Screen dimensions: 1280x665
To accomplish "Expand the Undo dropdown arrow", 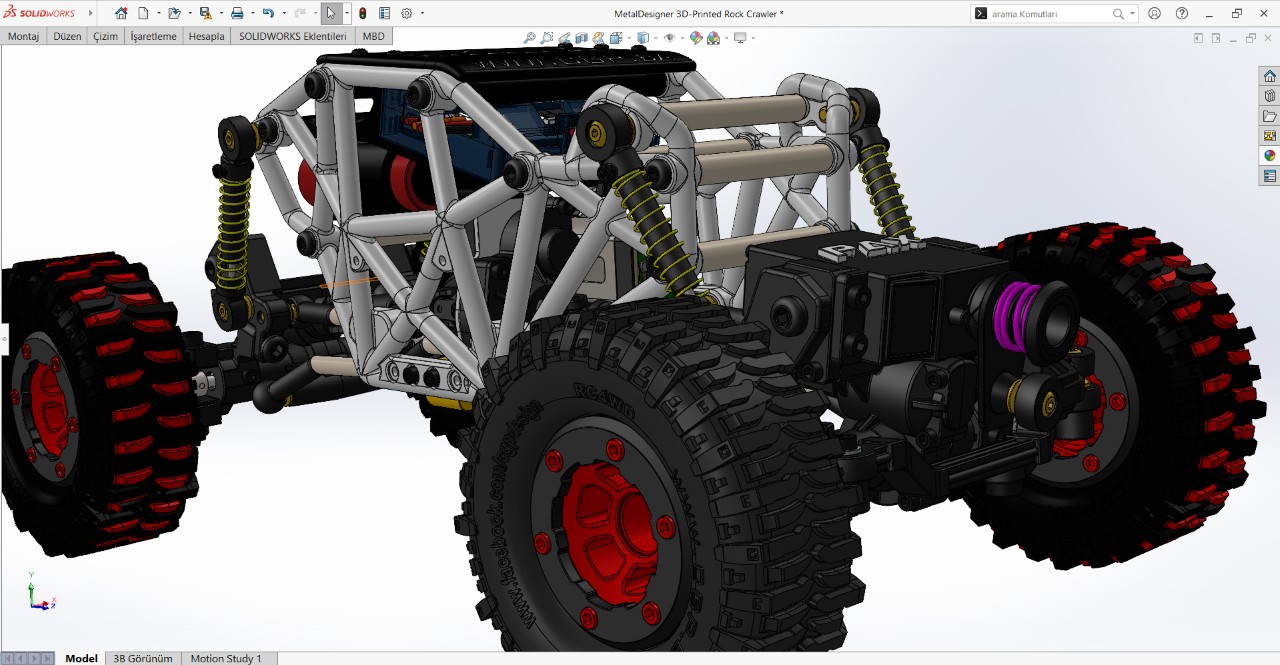I will pyautogui.click(x=283, y=13).
